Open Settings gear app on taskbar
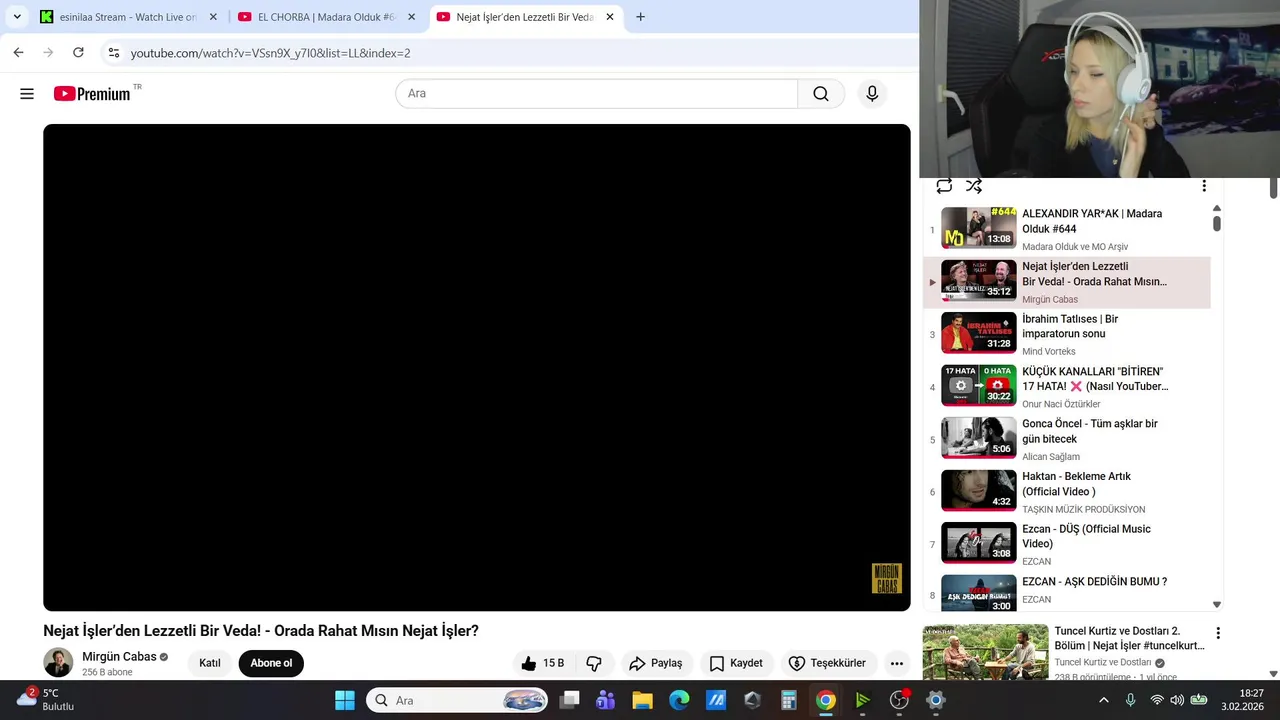This screenshot has height=720, width=1280. [x=936, y=700]
